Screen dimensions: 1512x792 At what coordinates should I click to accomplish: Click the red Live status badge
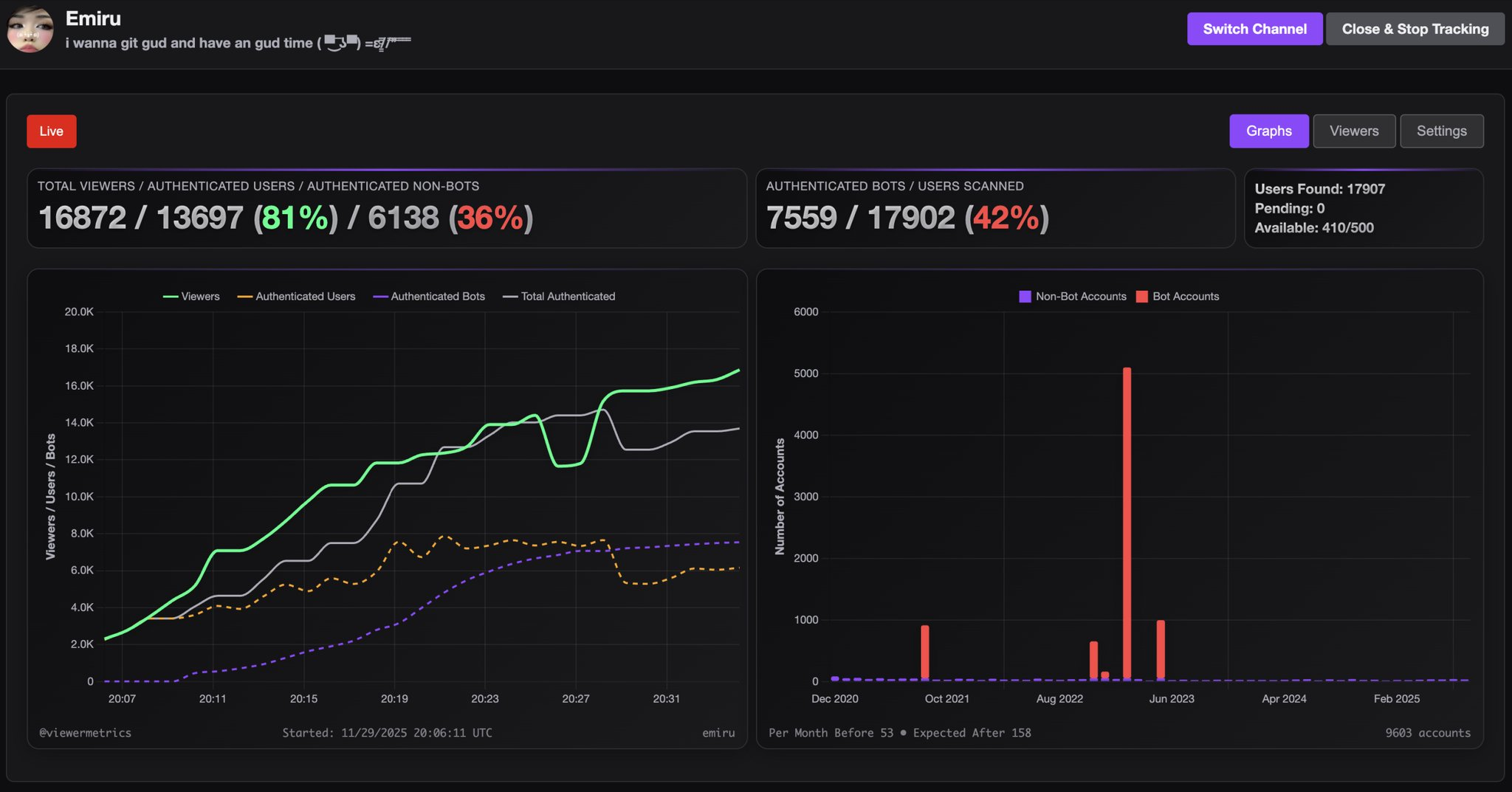(x=52, y=131)
